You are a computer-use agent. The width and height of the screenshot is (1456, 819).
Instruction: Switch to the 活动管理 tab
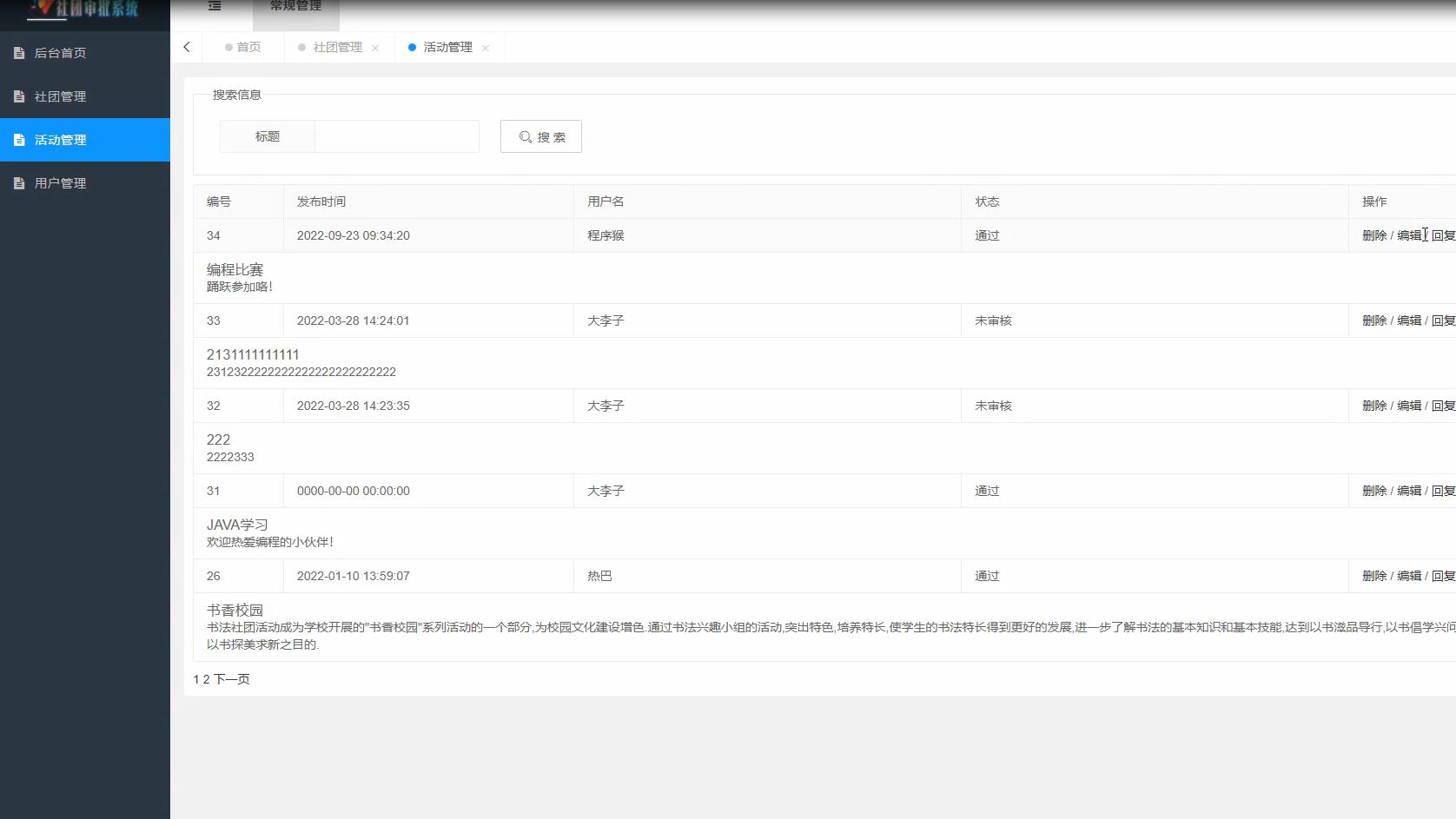coord(447,47)
